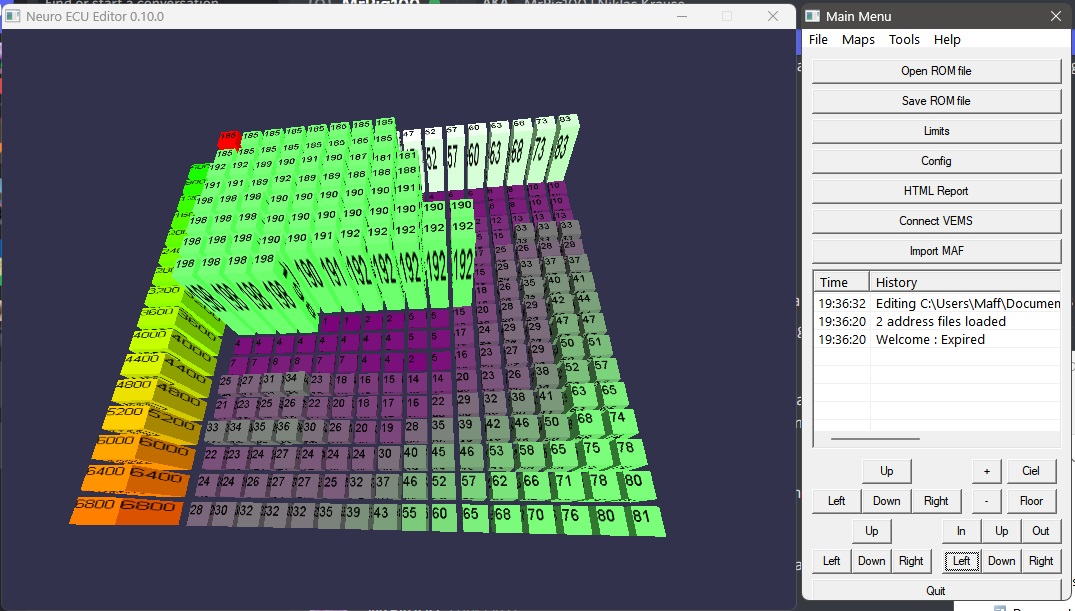Open the Tools menu

[x=904, y=40]
